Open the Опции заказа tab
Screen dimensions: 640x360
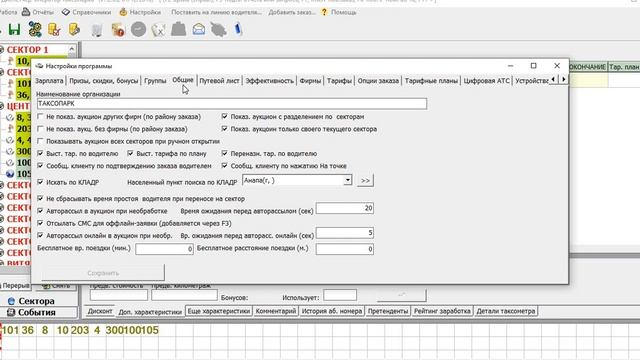(378, 81)
